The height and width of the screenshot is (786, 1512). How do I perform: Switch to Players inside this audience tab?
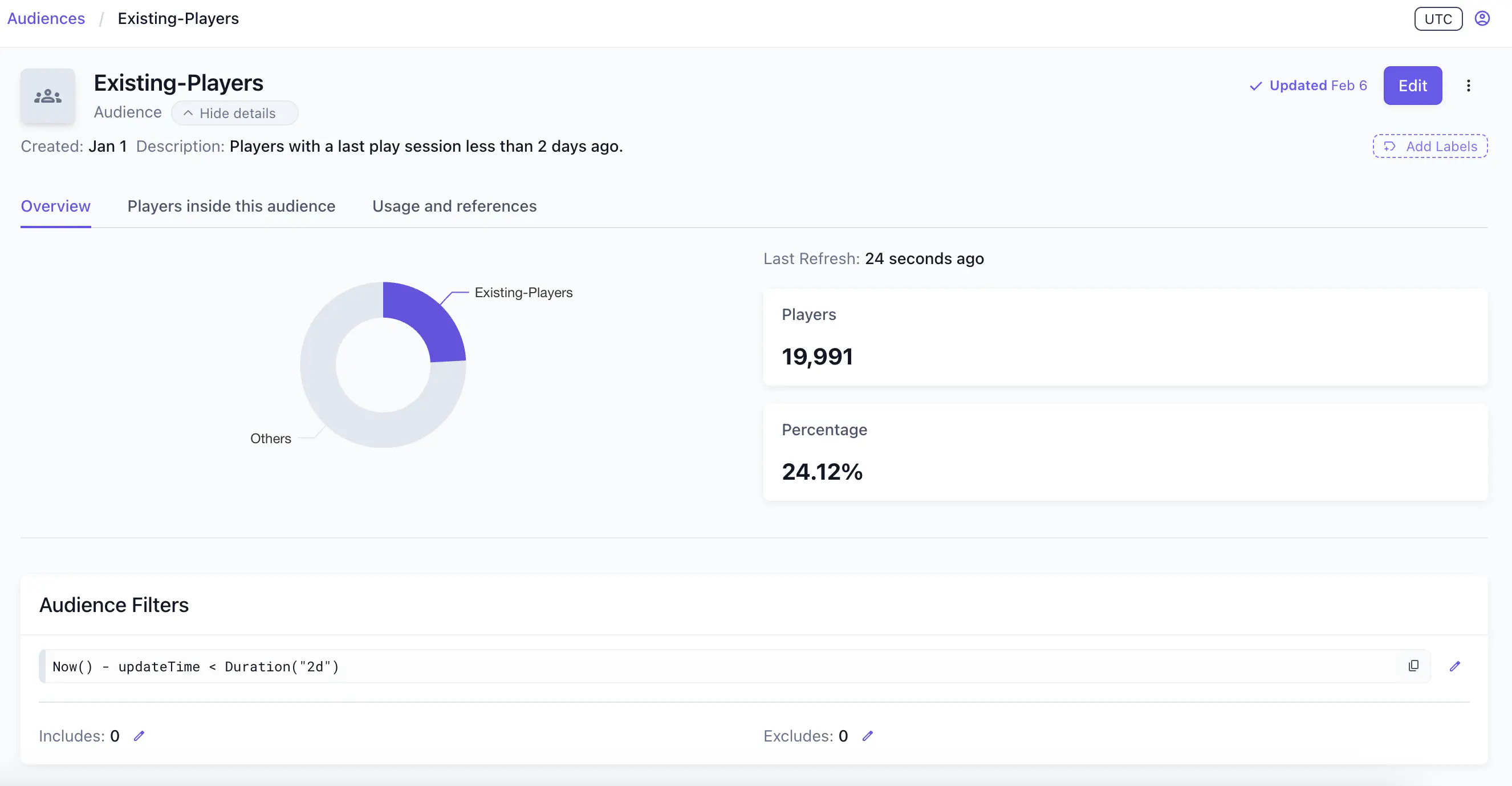click(x=231, y=206)
